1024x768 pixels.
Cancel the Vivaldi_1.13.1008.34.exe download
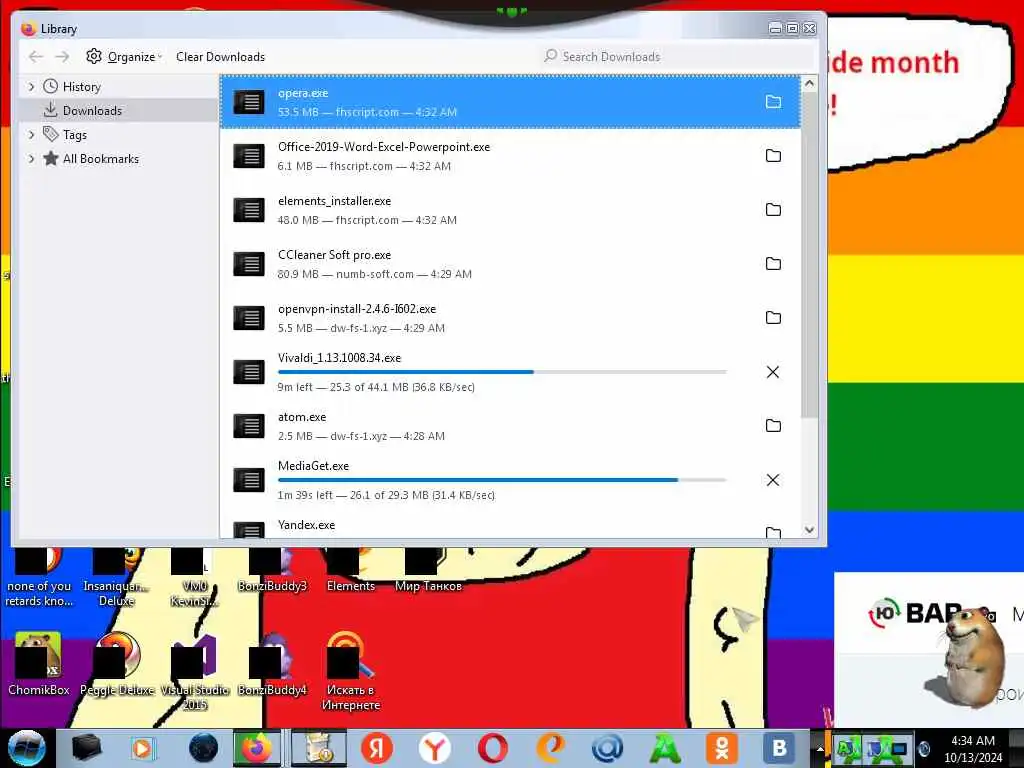click(773, 372)
